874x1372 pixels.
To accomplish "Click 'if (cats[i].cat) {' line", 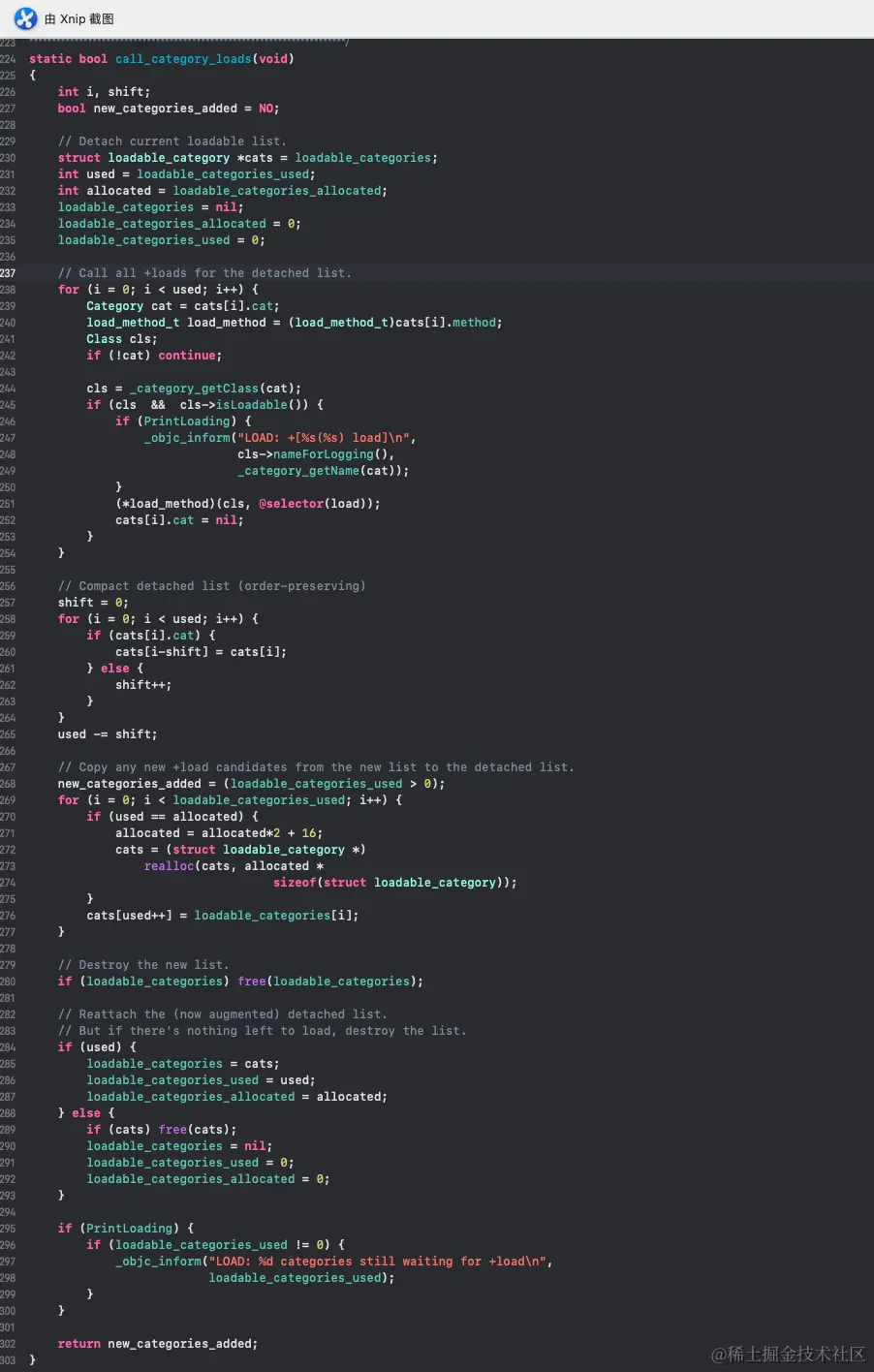I will click(x=151, y=636).
